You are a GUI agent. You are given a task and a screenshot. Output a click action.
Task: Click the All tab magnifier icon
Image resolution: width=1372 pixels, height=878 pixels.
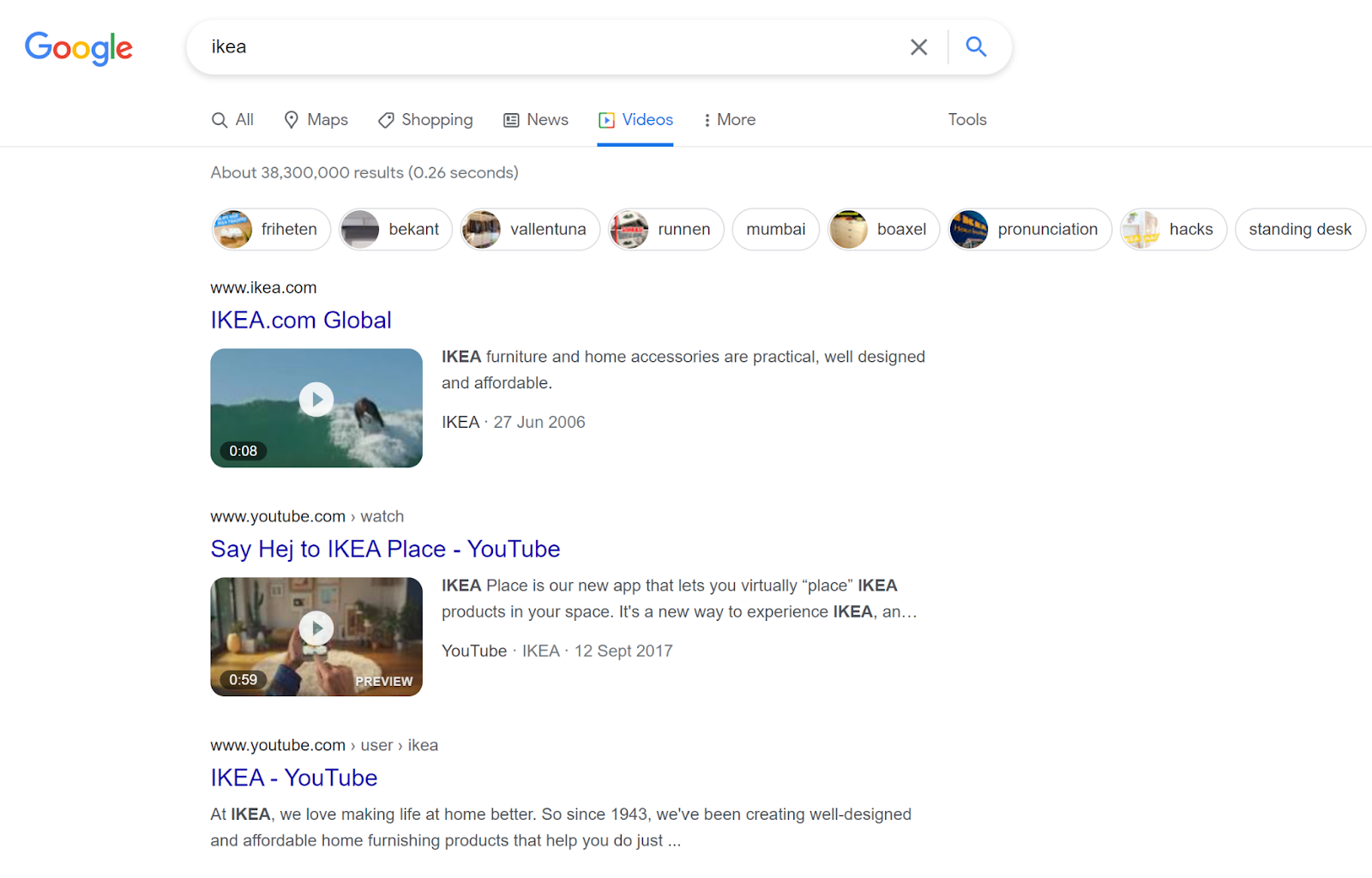[x=220, y=120]
